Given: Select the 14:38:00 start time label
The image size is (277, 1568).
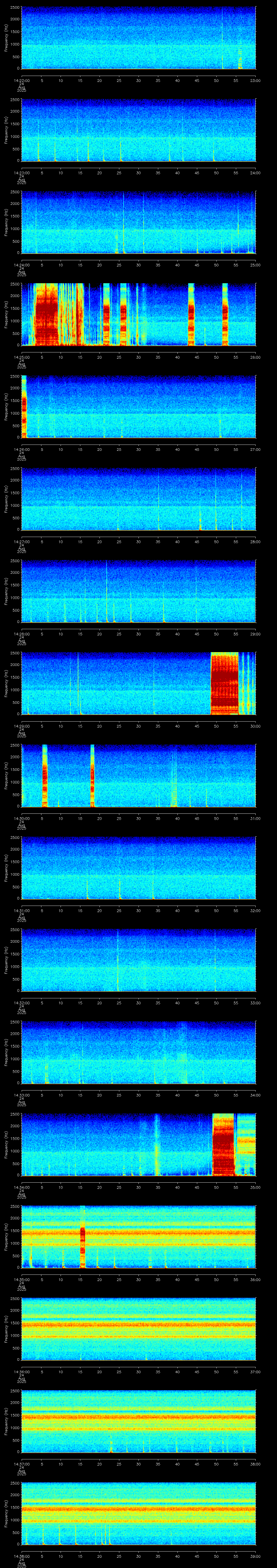Looking at the screenshot, I should (21, 1556).
